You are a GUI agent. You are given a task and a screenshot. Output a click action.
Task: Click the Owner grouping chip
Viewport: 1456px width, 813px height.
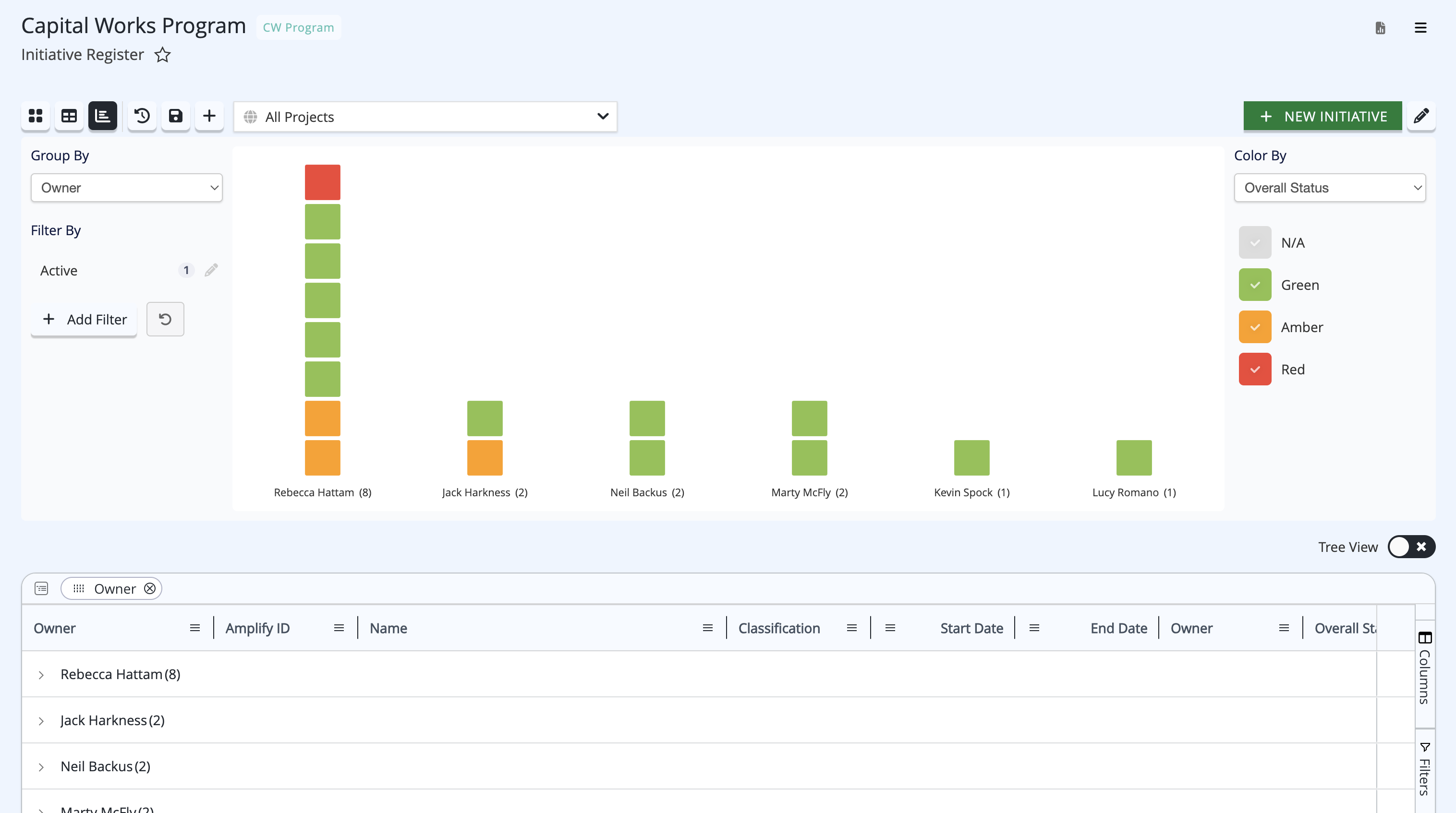[111, 589]
